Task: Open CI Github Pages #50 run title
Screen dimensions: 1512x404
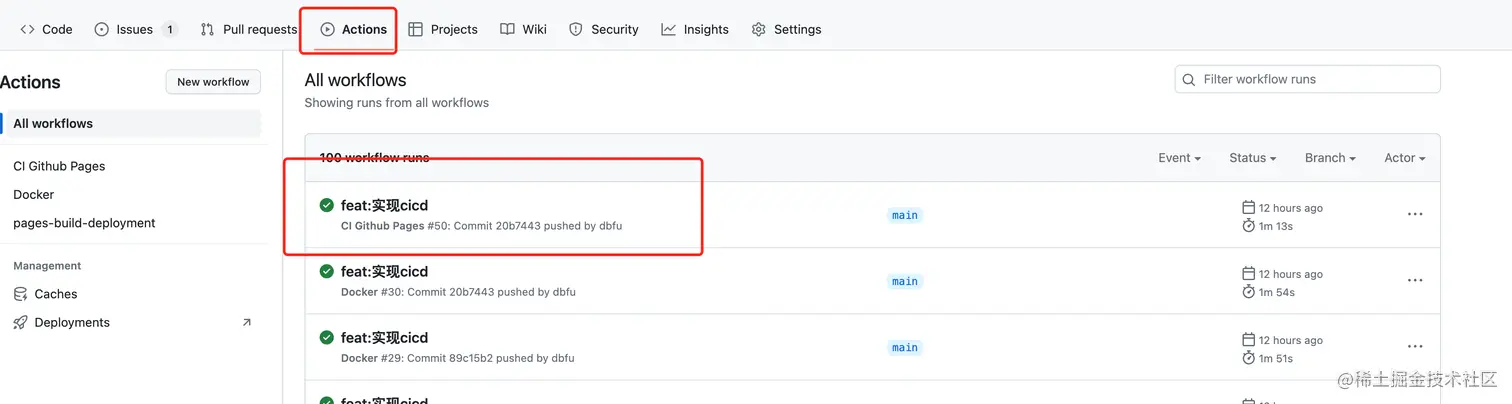Action: [384, 205]
